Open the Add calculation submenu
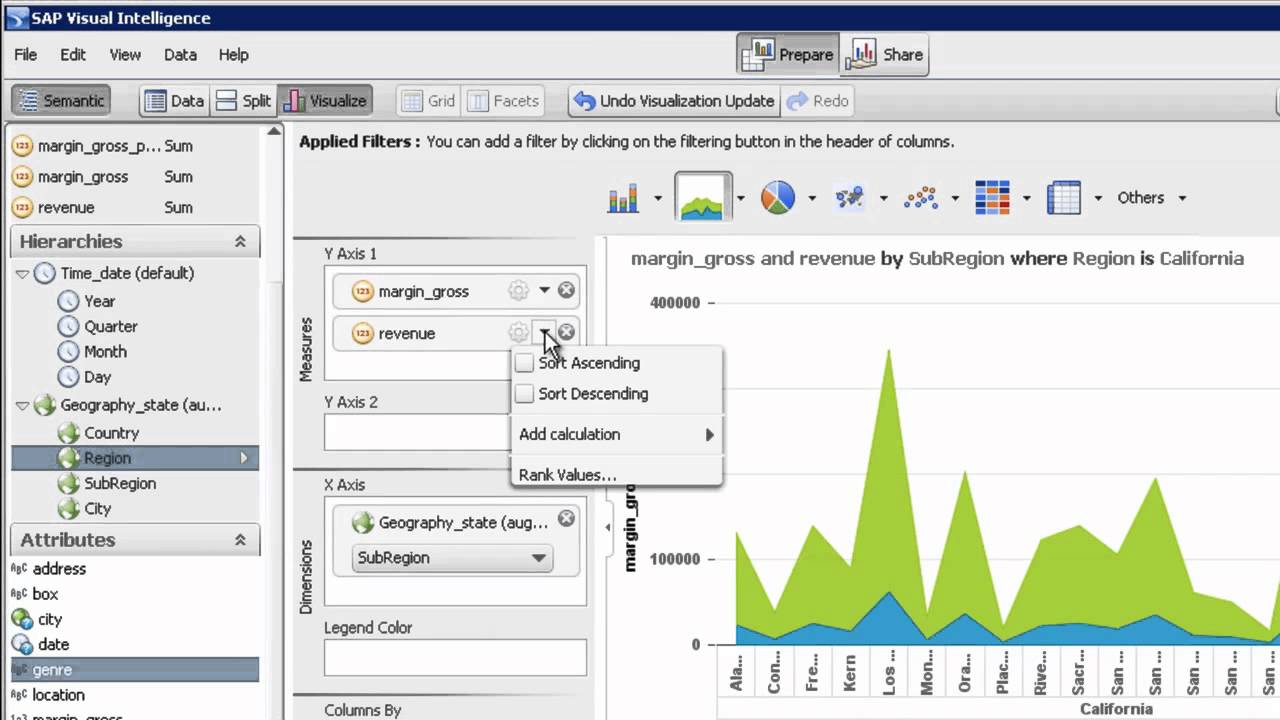This screenshot has height=720, width=1280. coord(616,434)
